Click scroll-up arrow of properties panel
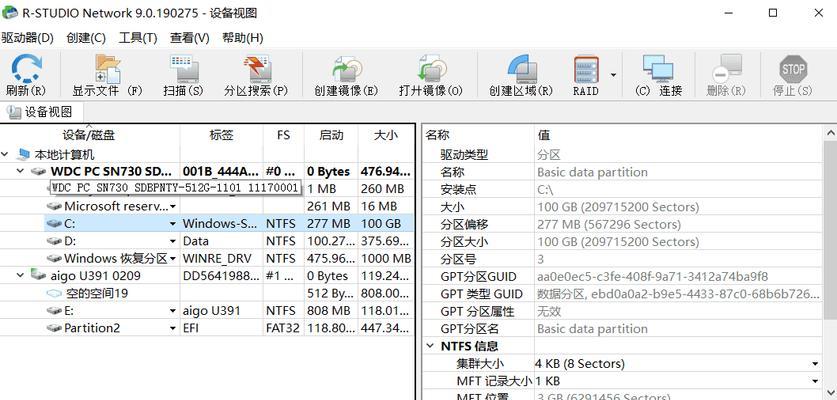 click(831, 134)
